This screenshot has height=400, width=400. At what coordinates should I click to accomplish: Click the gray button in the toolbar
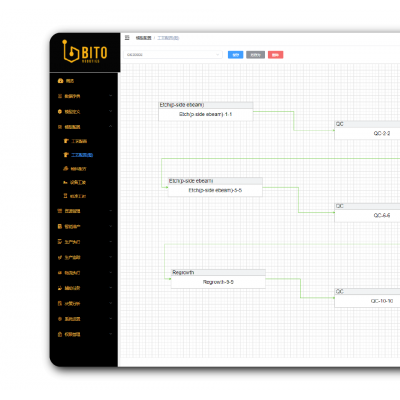[255, 55]
